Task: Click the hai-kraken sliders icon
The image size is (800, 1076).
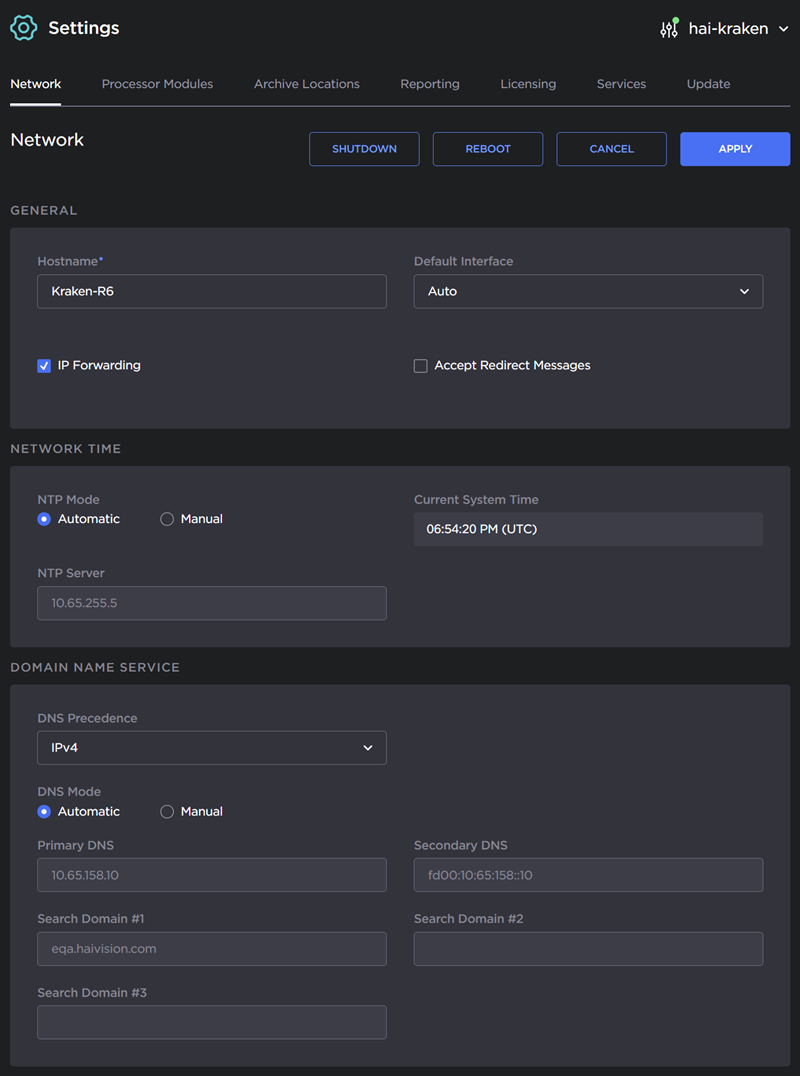Action: pos(669,29)
